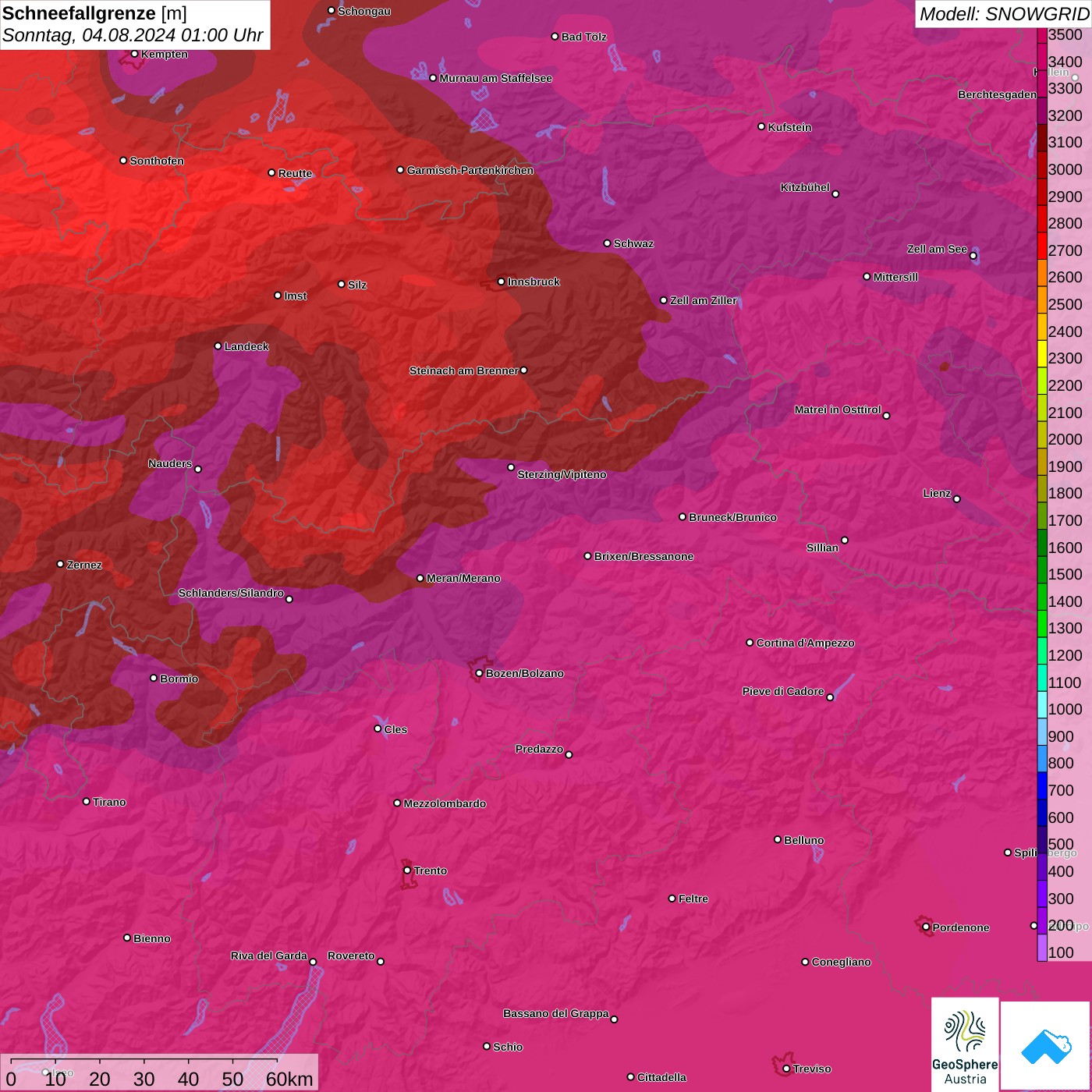Click the Schneefallgrenze [m] title

click(94, 13)
